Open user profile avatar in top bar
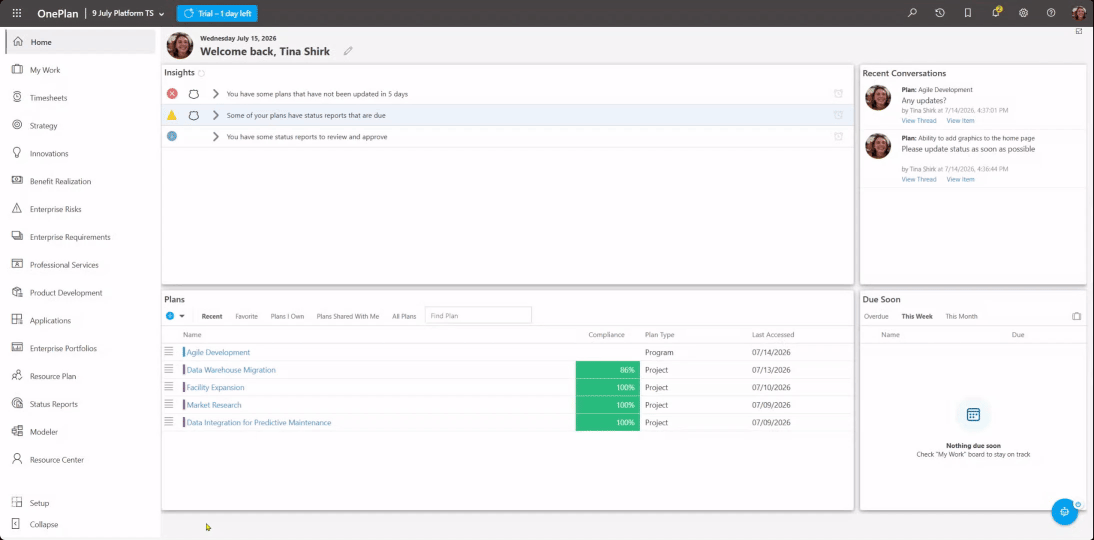 point(1079,13)
